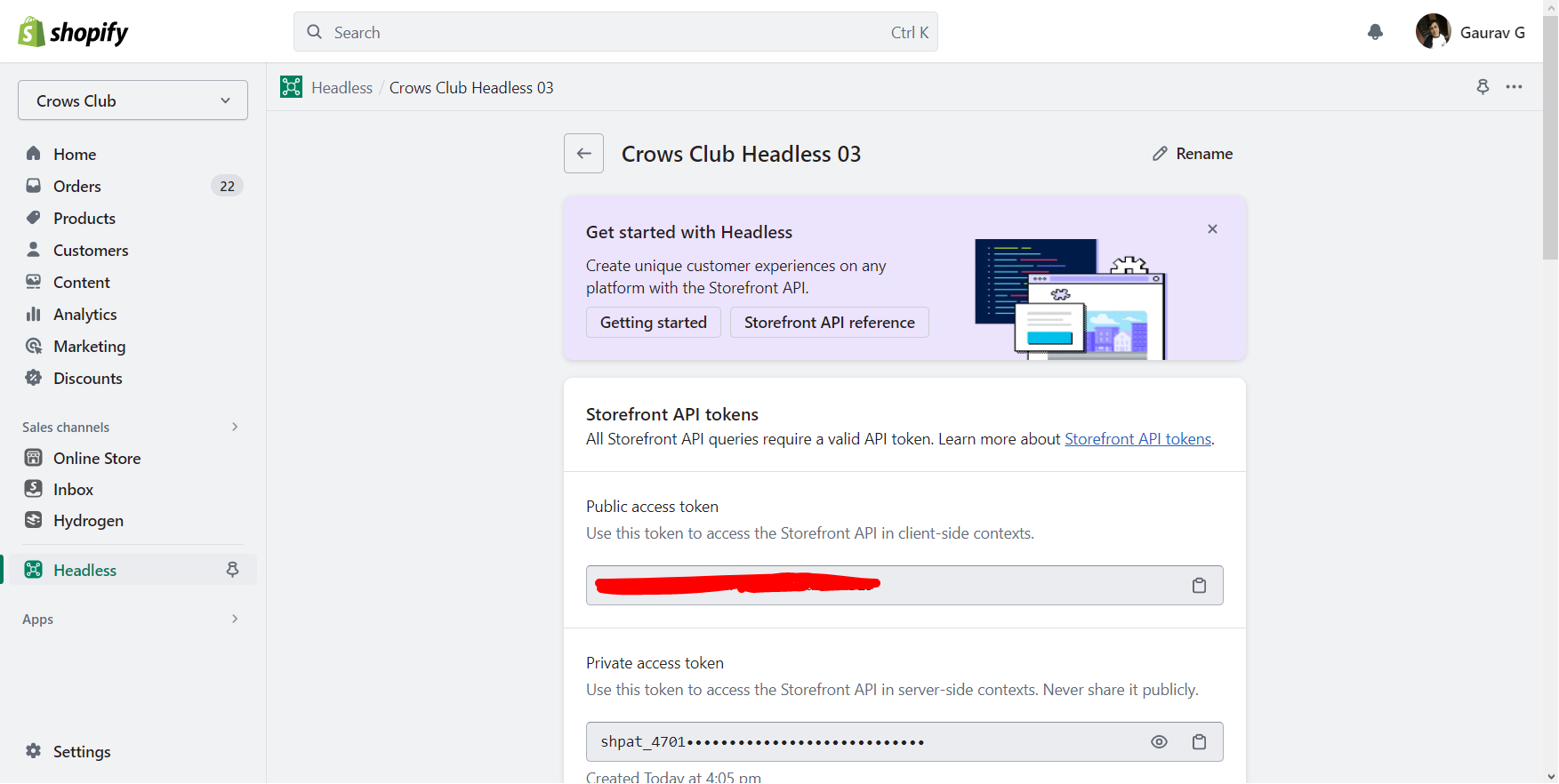Click the Rename label

pyautogui.click(x=1204, y=154)
